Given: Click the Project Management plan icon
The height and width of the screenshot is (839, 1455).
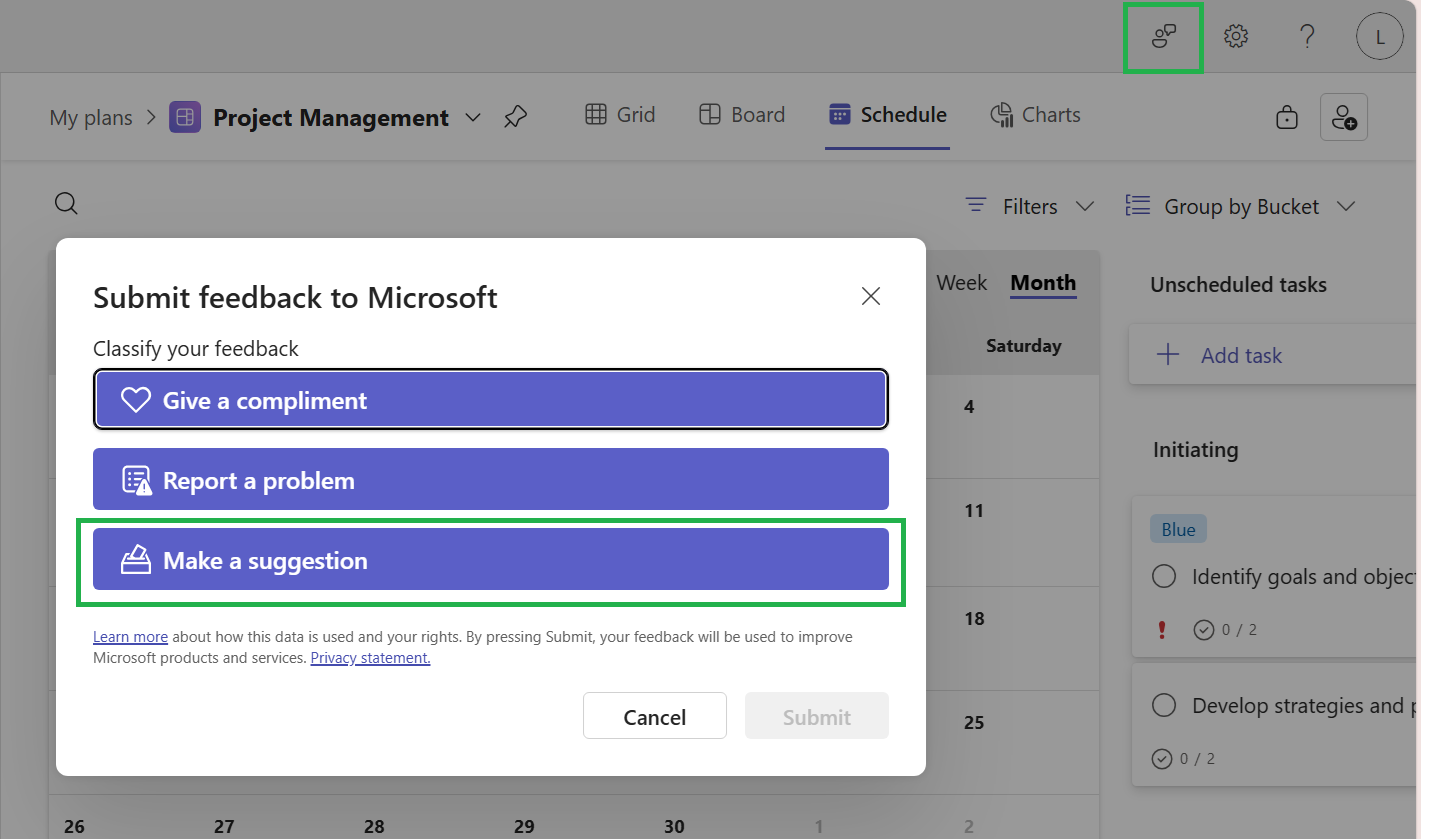Looking at the screenshot, I should (185, 117).
